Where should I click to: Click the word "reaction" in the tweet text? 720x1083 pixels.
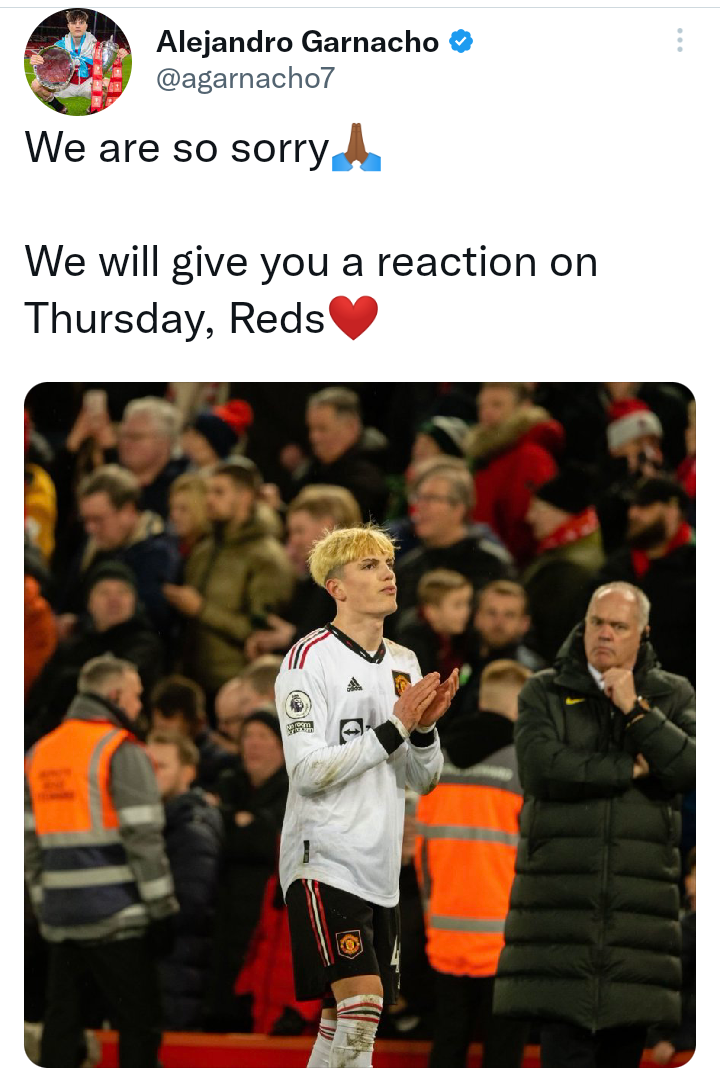pyautogui.click(x=457, y=262)
